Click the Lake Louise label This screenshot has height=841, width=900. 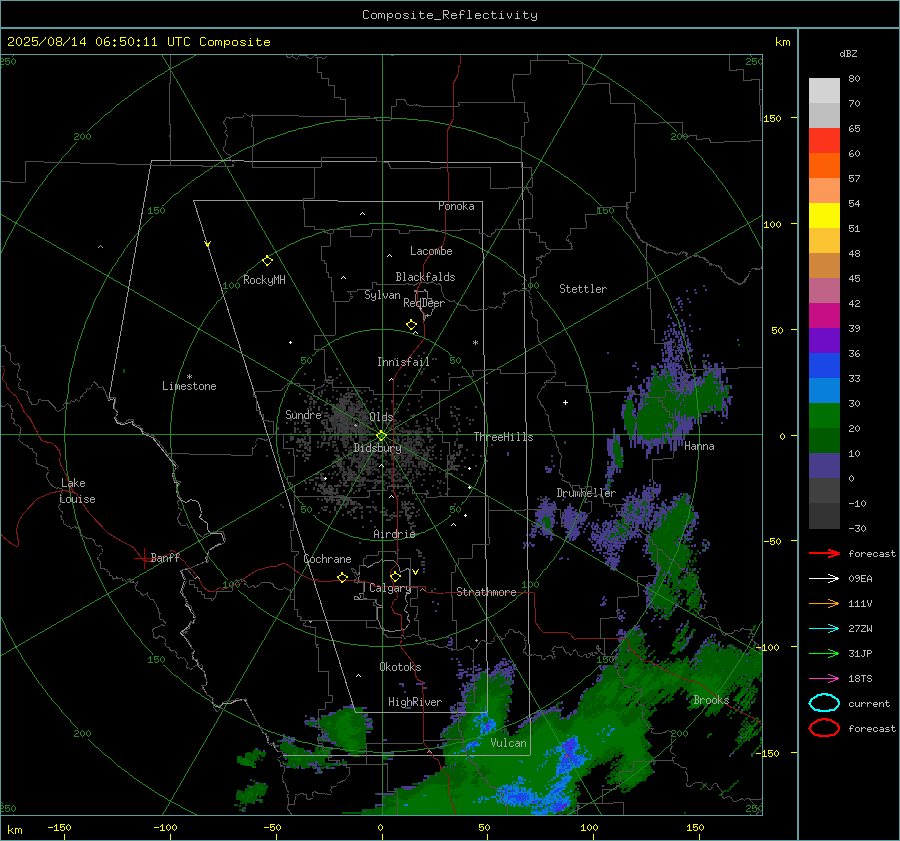coord(77,491)
